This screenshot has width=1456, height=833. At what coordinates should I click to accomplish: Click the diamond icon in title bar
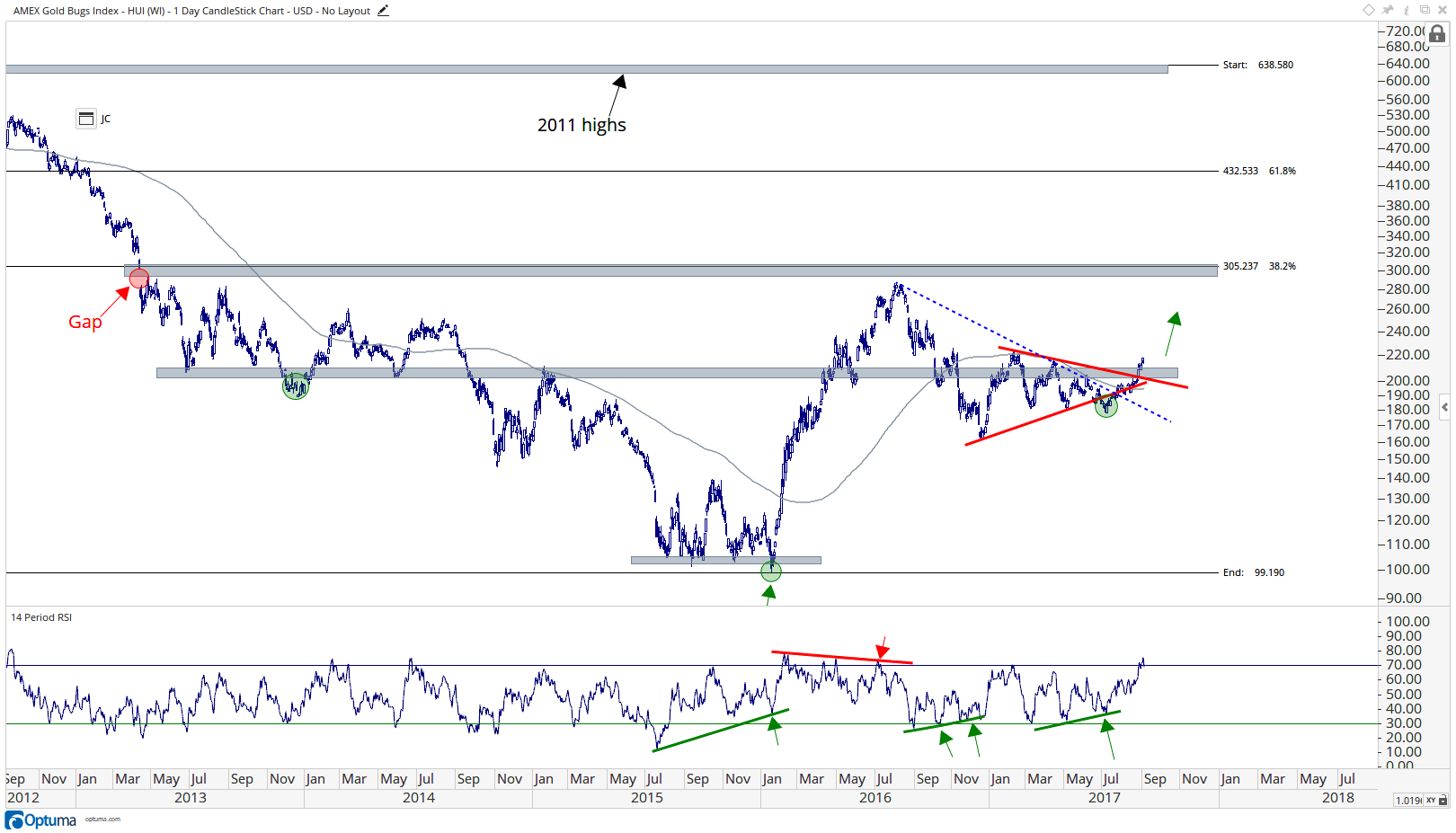point(1369,10)
